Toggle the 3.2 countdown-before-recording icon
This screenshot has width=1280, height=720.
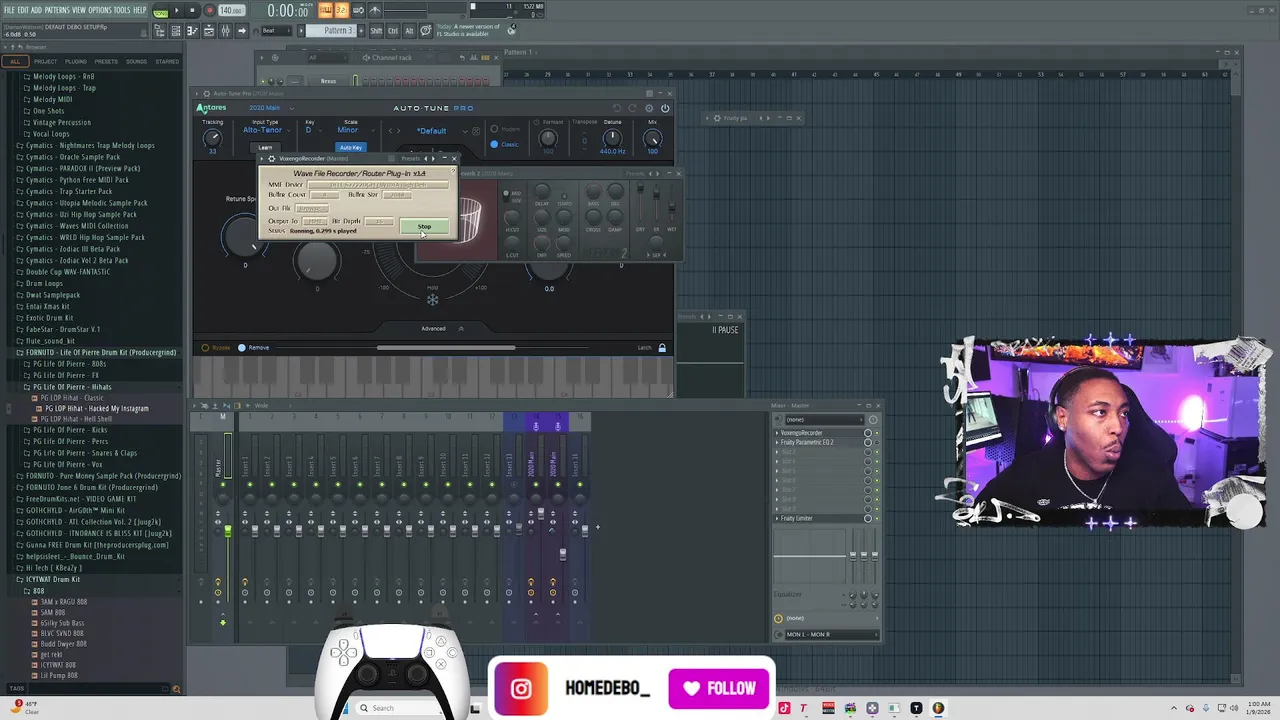[x=342, y=10]
